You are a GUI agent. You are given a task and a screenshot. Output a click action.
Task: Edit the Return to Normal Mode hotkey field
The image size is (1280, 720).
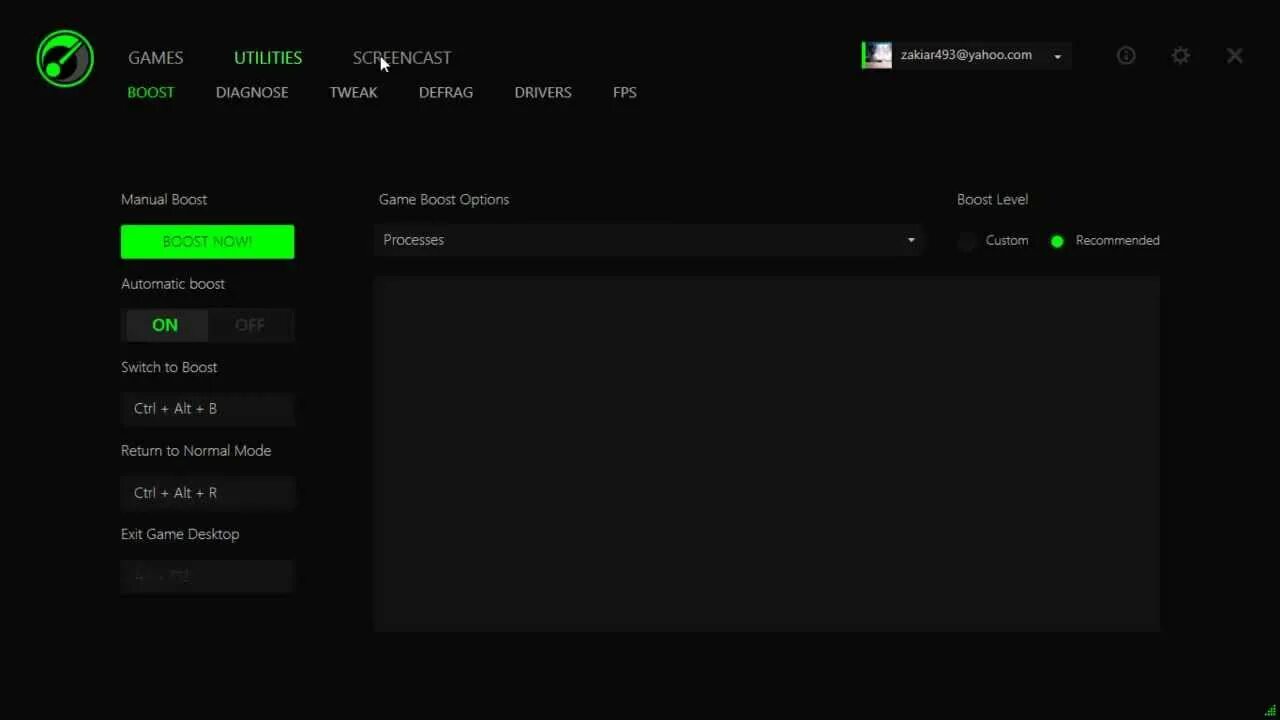pyautogui.click(x=208, y=493)
